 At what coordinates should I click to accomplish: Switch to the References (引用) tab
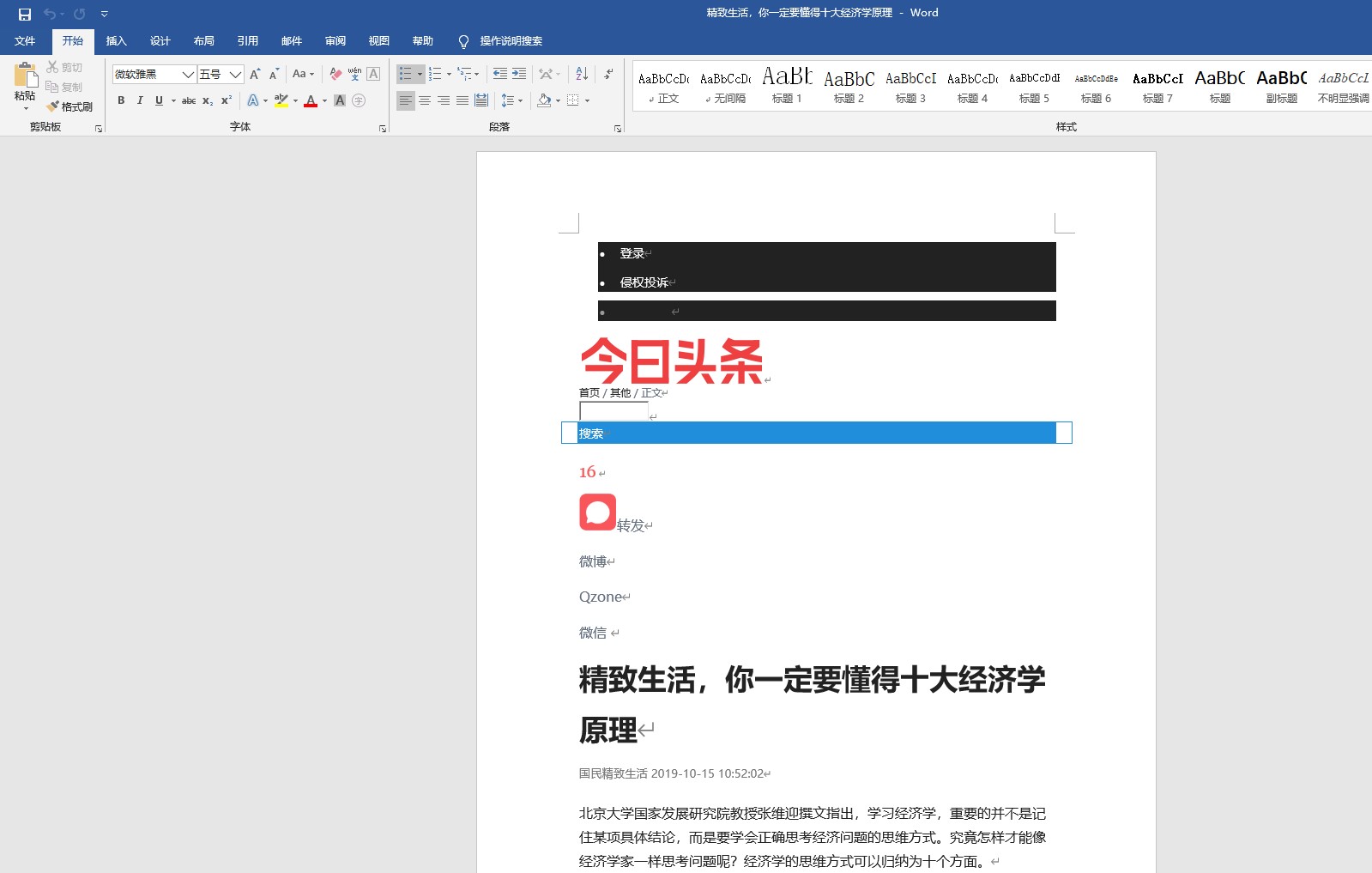247,41
